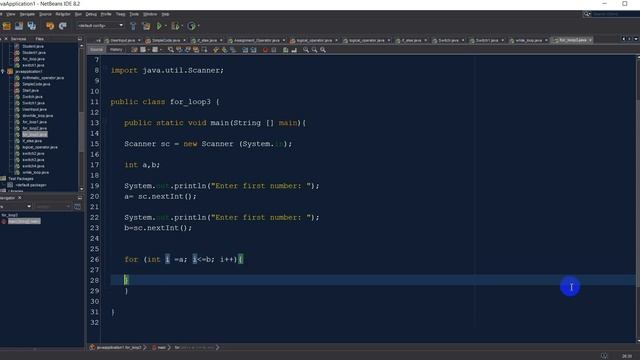Click the Profile Project icon
The width and height of the screenshot is (640, 360).
(x=191, y=26)
